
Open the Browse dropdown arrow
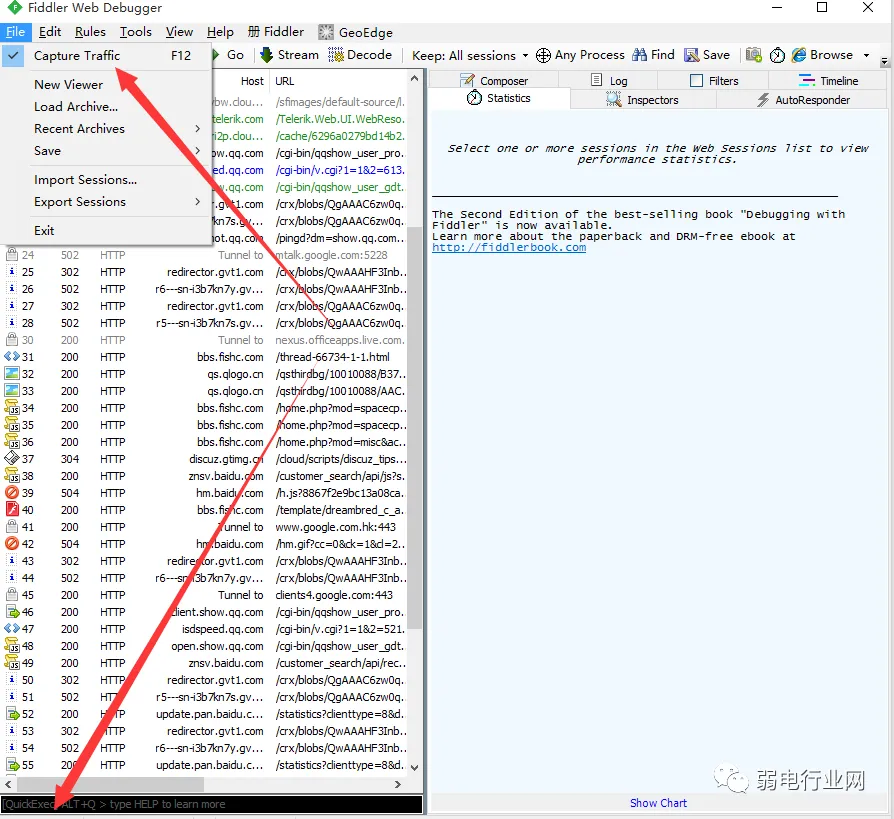pyautogui.click(x=867, y=55)
